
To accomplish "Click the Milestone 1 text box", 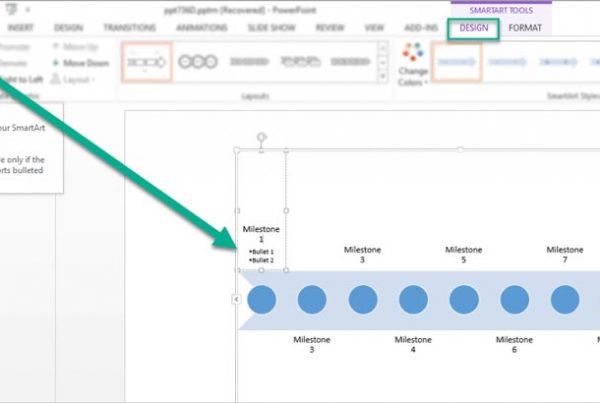I will (262, 237).
